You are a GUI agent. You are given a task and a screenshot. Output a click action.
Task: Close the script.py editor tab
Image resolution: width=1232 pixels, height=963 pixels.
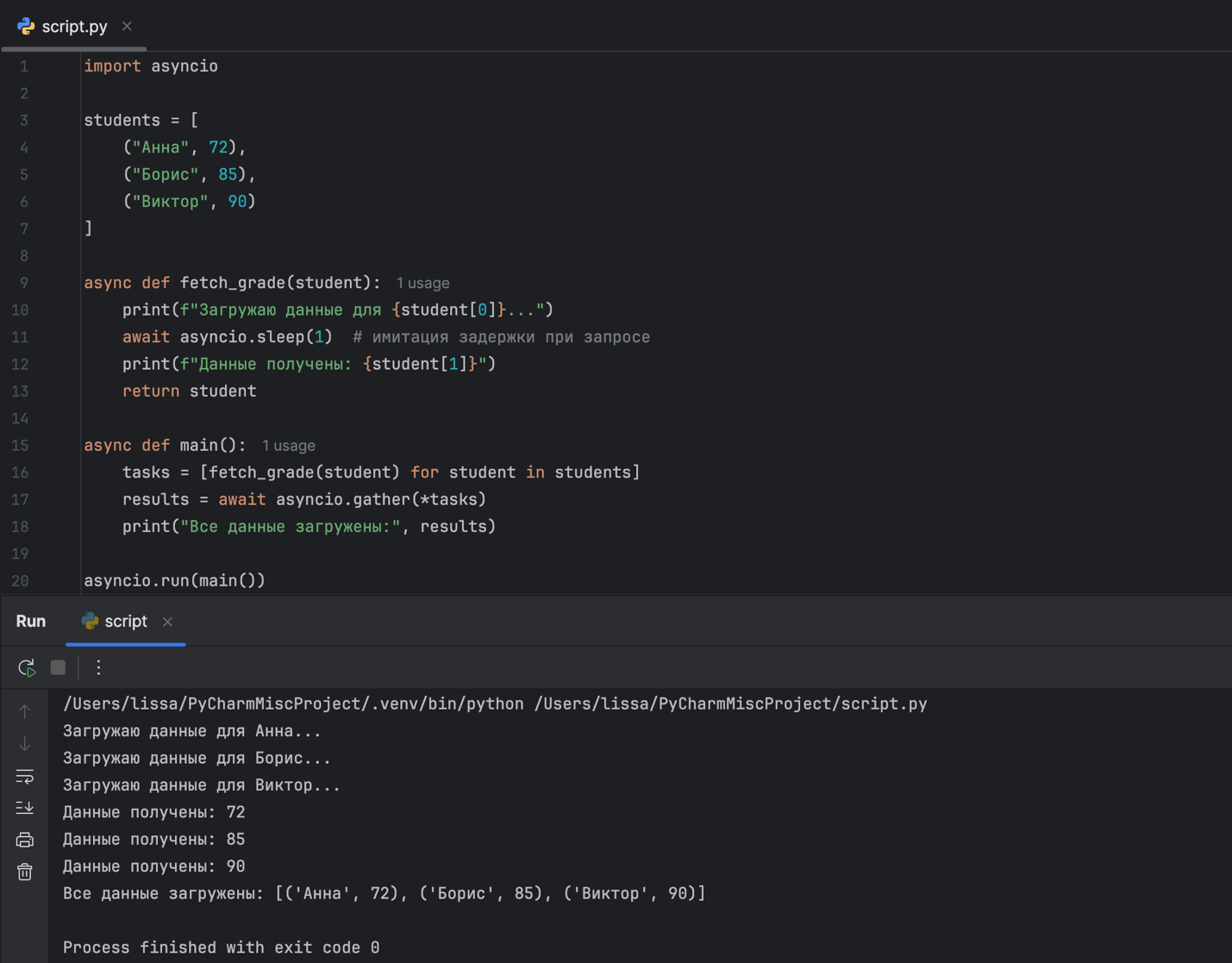coord(127,27)
